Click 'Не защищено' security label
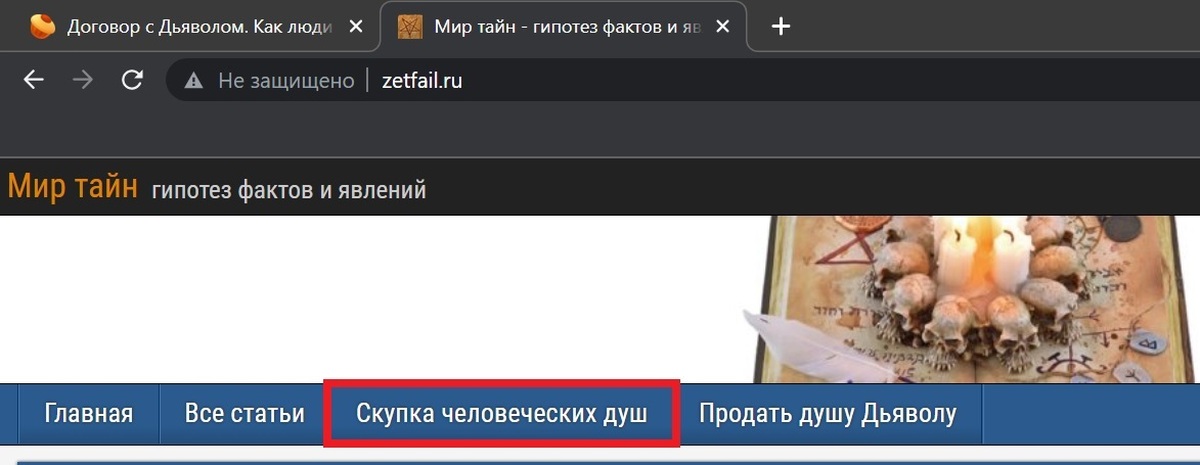Image resolution: width=1200 pixels, height=465 pixels. click(x=286, y=81)
